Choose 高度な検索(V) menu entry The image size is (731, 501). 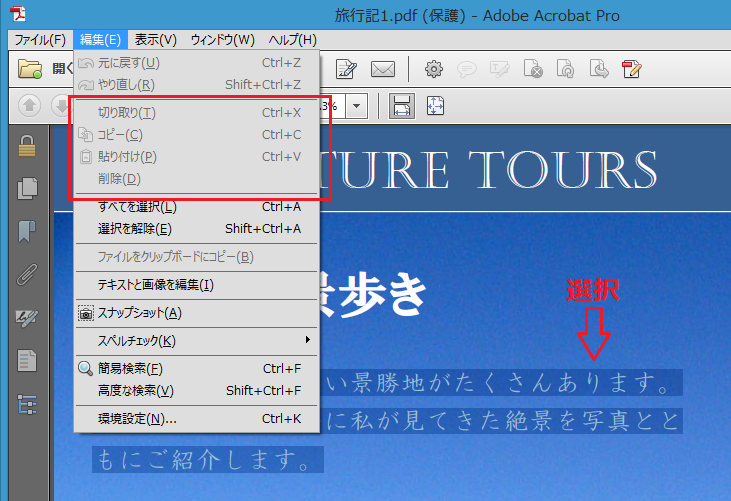[x=197, y=391]
